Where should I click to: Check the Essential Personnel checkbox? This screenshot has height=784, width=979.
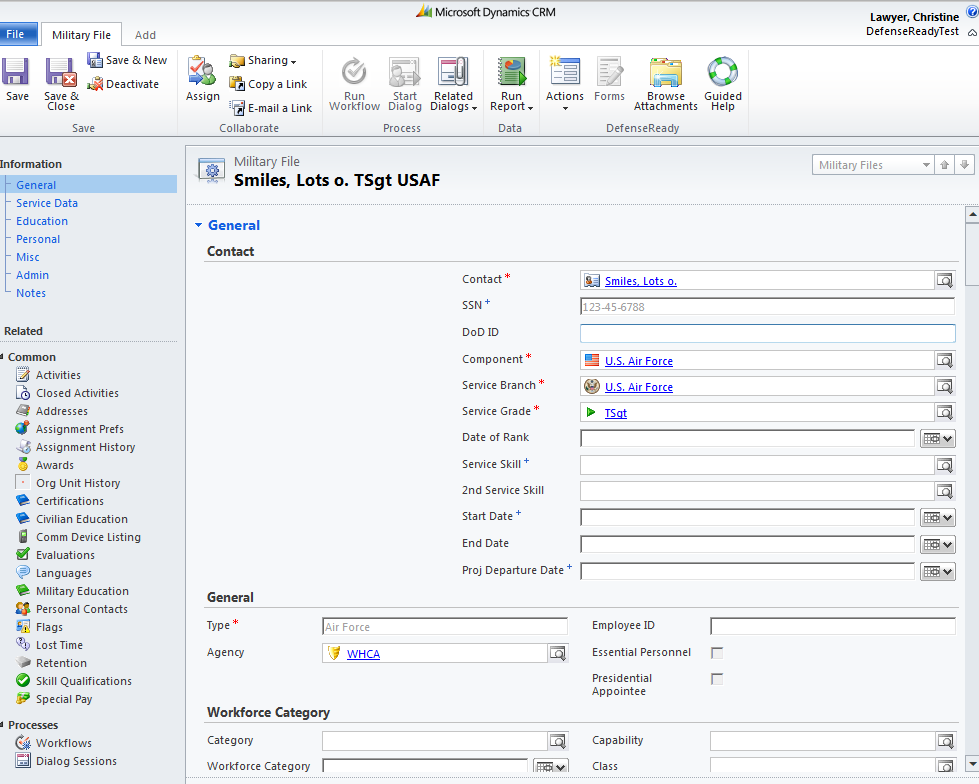coord(716,653)
